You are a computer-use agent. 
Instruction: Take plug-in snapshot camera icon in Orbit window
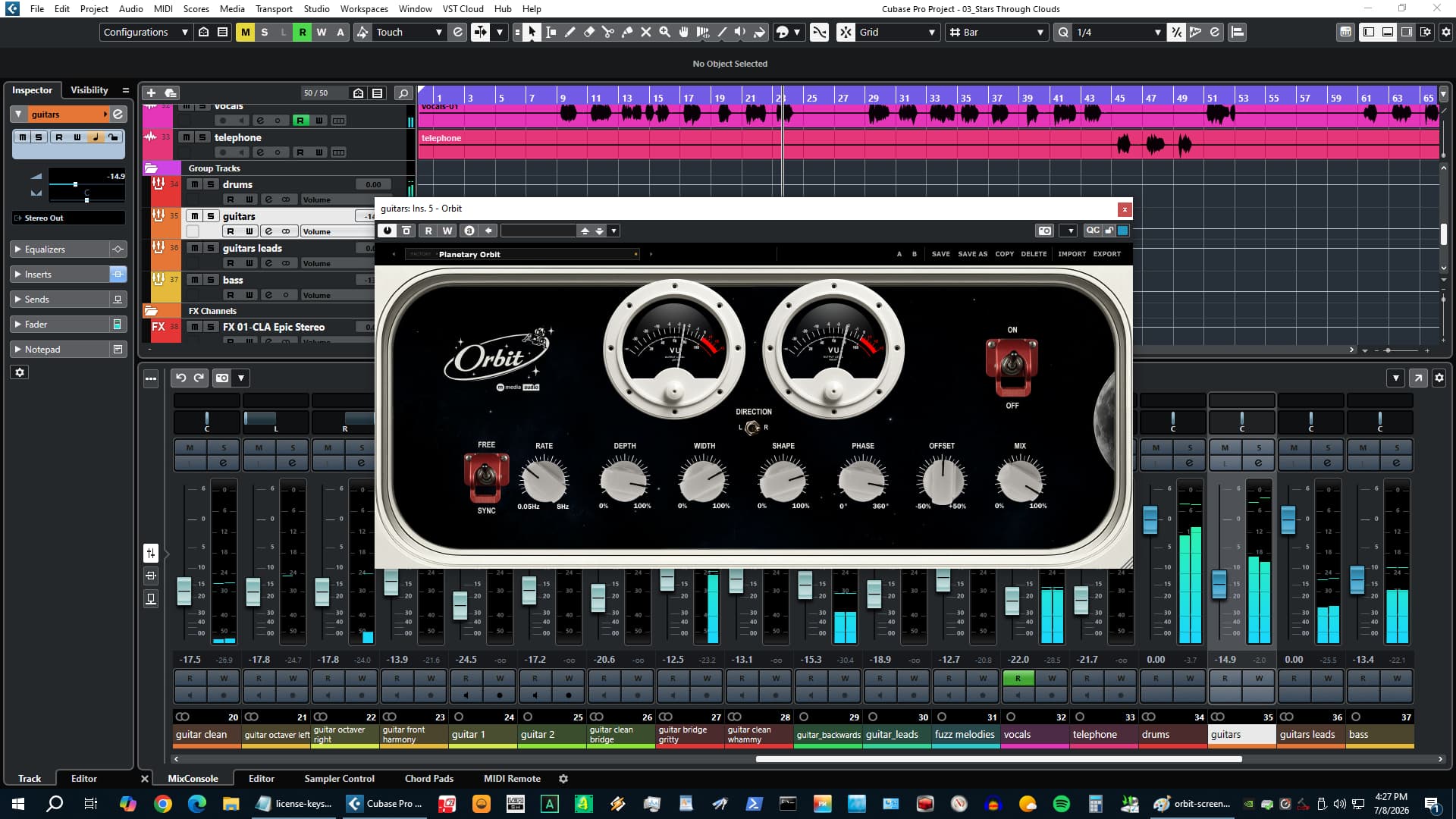point(1045,231)
